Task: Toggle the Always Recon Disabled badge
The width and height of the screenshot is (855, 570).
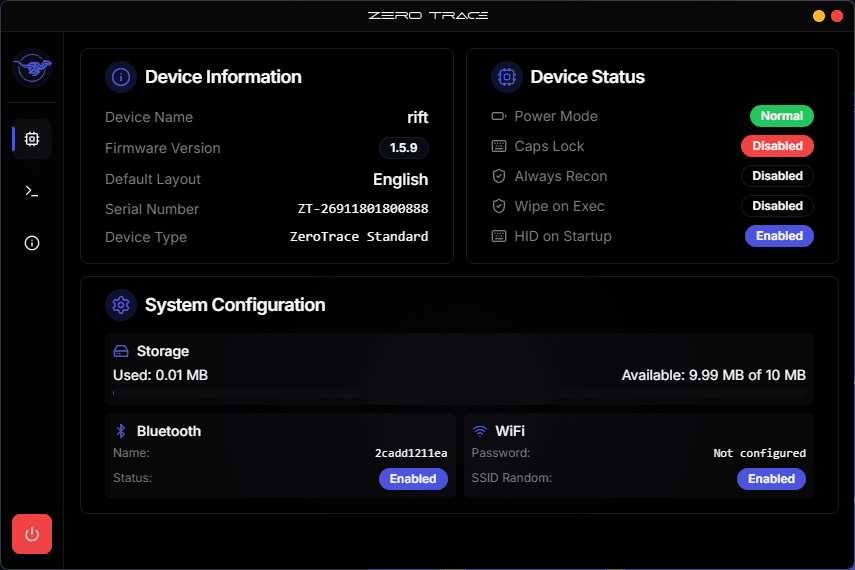Action: coord(777,176)
